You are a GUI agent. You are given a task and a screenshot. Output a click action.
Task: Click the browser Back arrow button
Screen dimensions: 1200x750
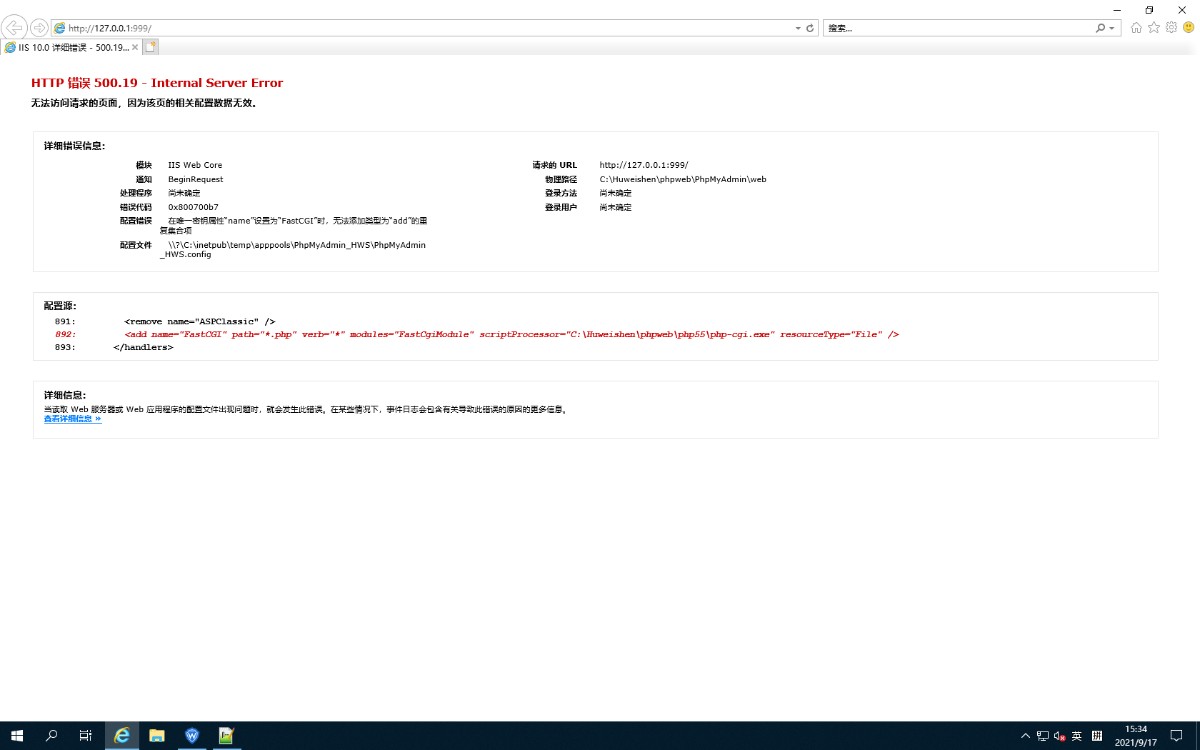tap(16, 28)
